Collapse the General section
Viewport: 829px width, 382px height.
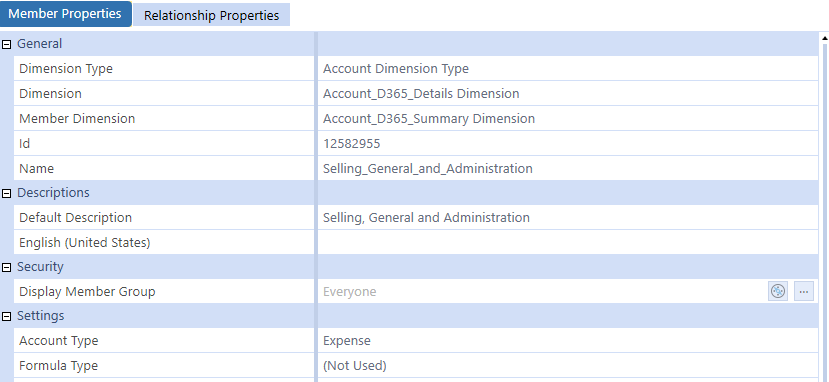[6, 44]
